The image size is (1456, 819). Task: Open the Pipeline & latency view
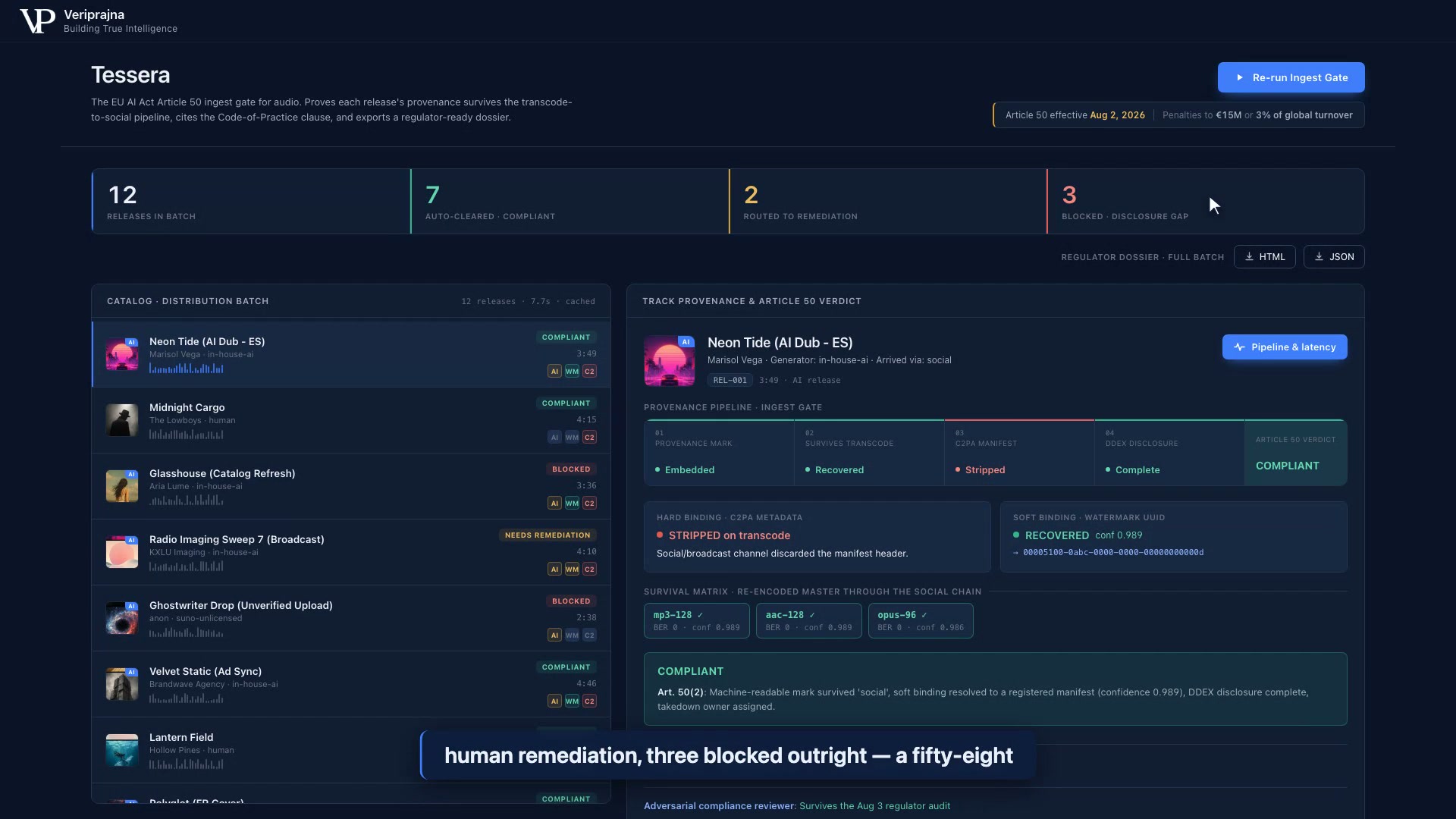(x=1285, y=347)
